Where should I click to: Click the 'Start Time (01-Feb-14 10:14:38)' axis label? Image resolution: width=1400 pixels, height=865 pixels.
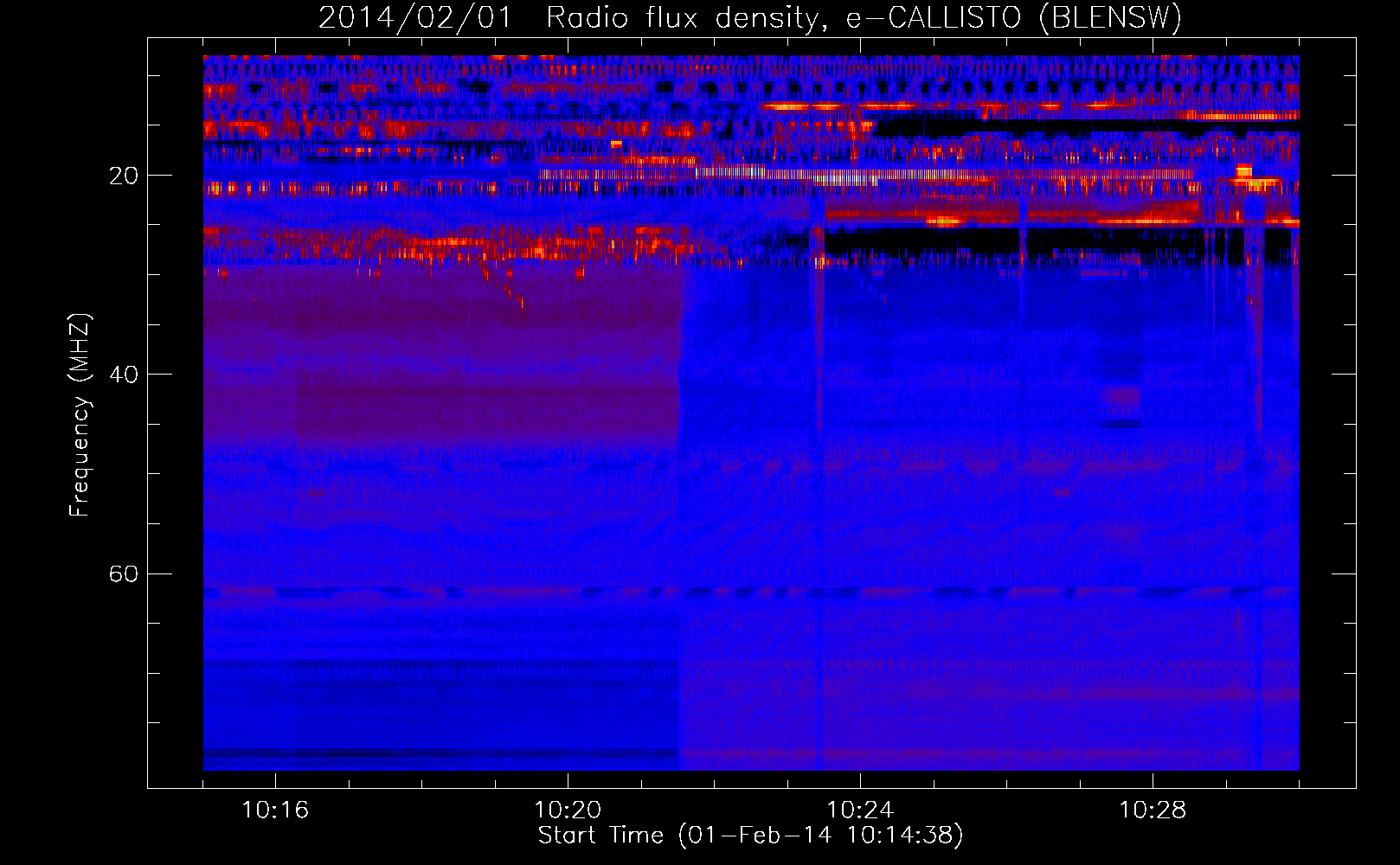pyautogui.click(x=750, y=836)
